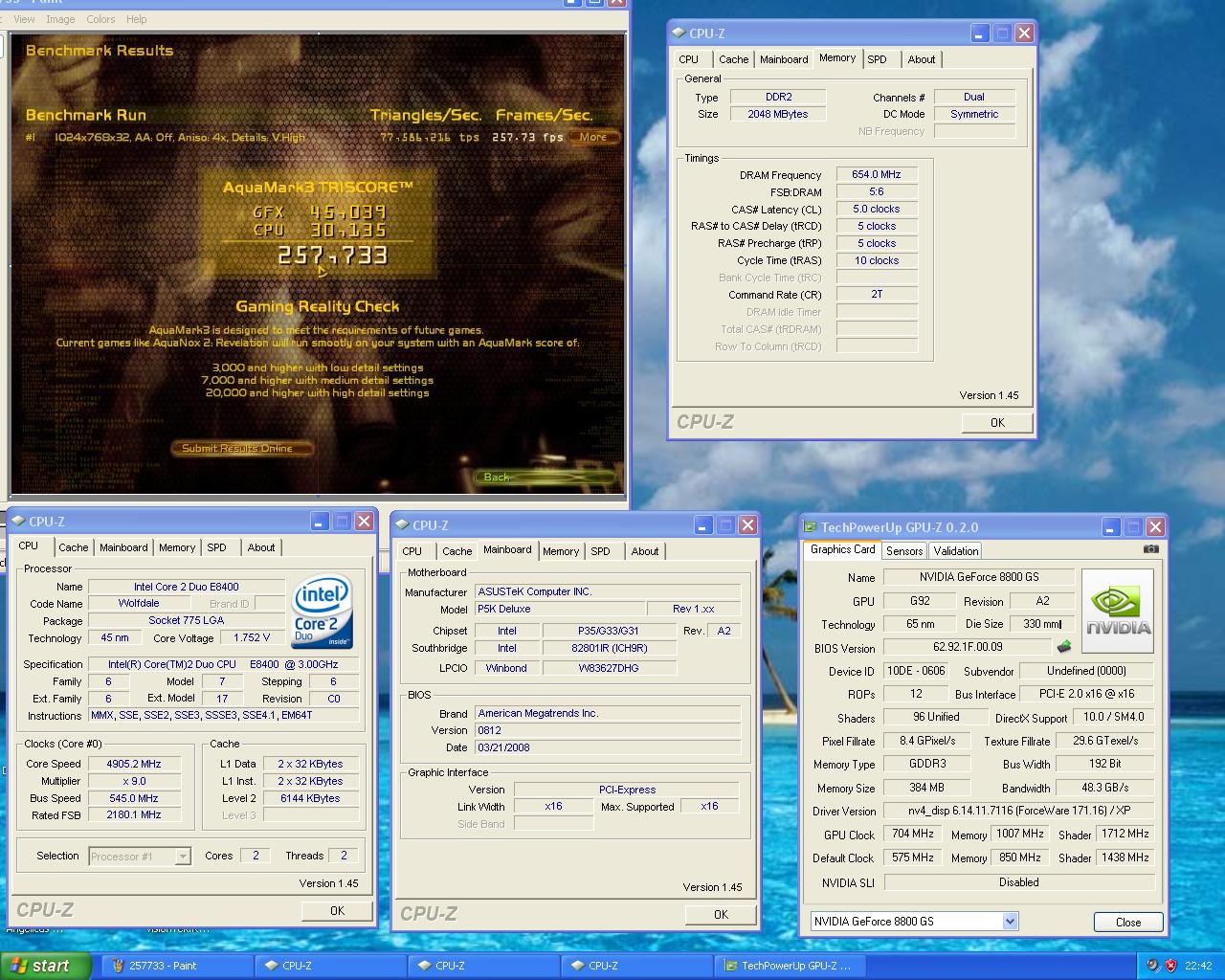Click the Intel Core 2 Duo logo
The image size is (1225, 980).
coord(323,611)
